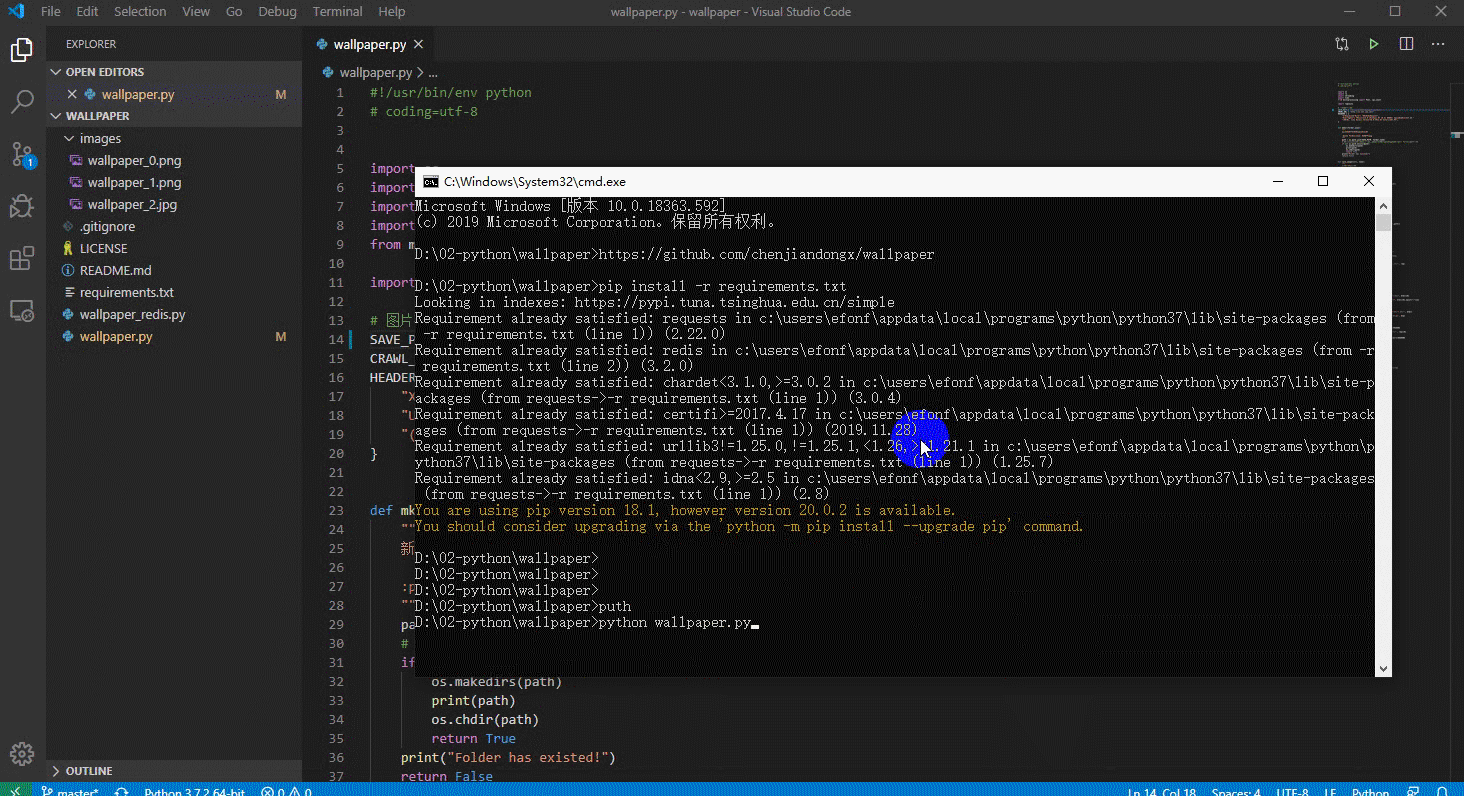
Task: Open the Explorer view in the activity bar
Action: pyautogui.click(x=22, y=50)
